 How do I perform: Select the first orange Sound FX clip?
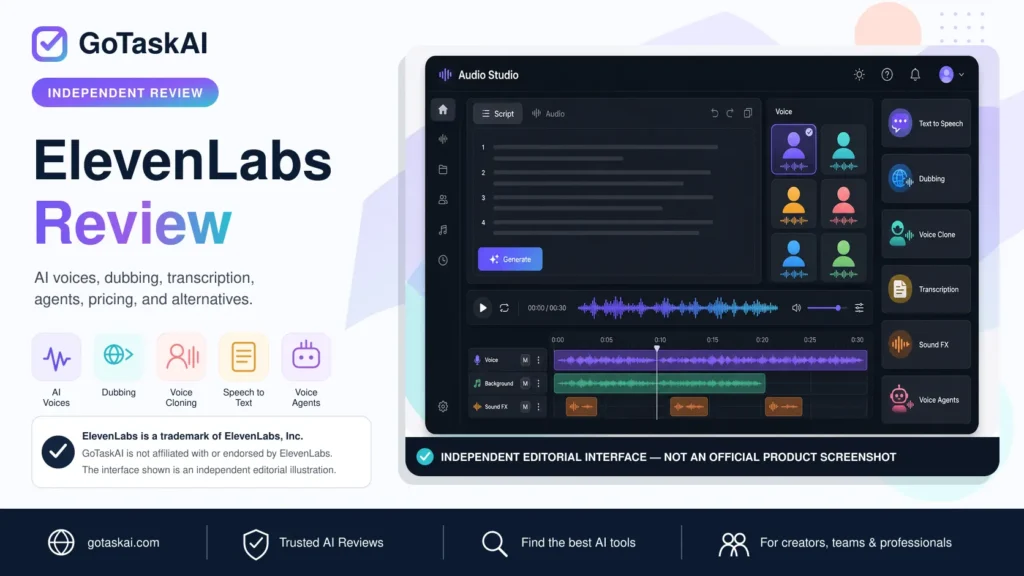[x=581, y=406]
